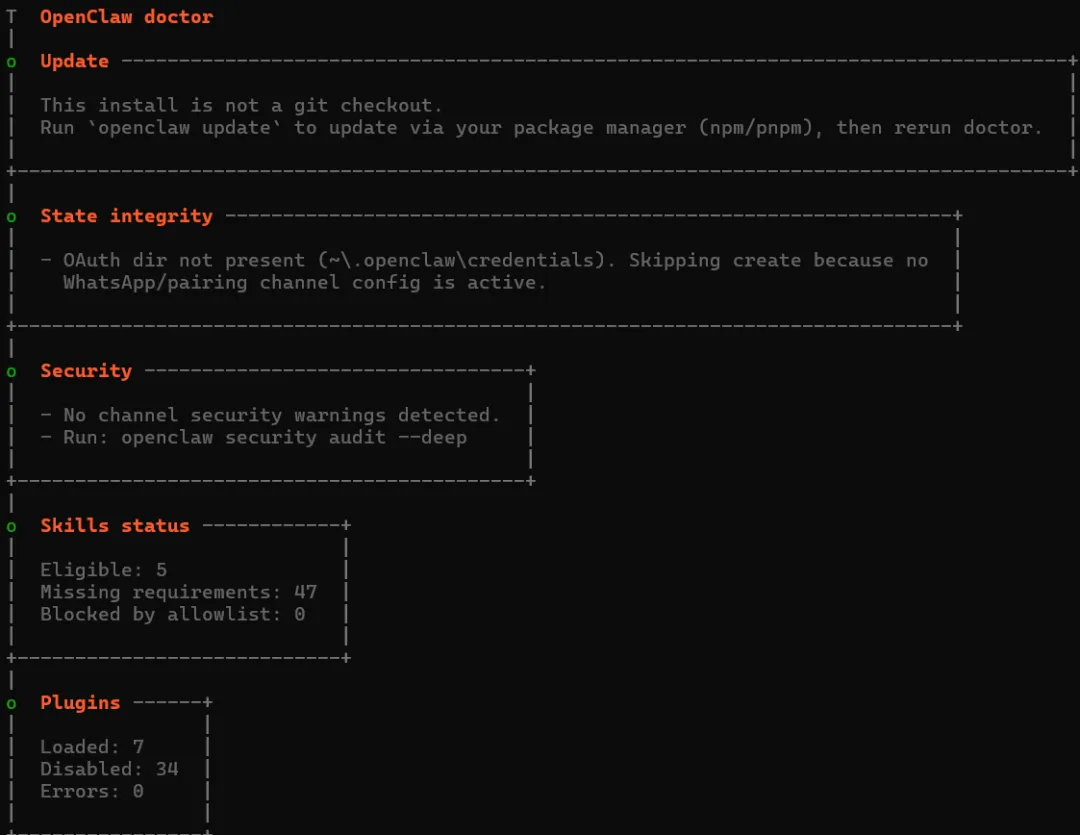The width and height of the screenshot is (1080, 835).
Task: Click the 'Disabled: 34' line
Action: click(110, 770)
